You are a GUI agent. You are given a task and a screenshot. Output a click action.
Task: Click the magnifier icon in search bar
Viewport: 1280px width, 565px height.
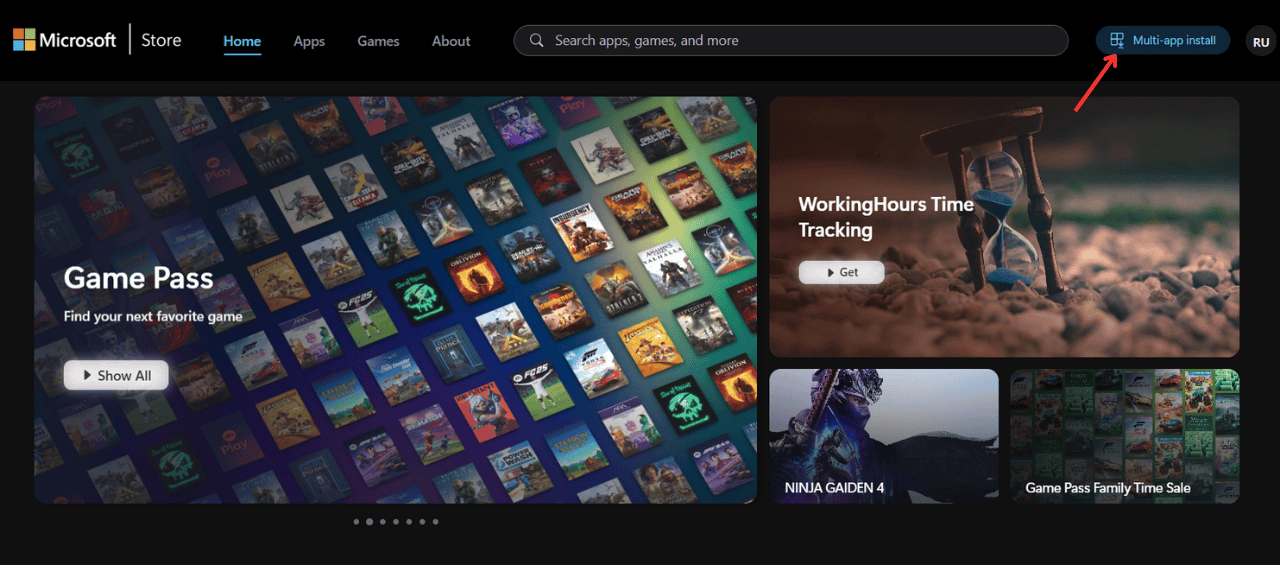[x=537, y=41]
